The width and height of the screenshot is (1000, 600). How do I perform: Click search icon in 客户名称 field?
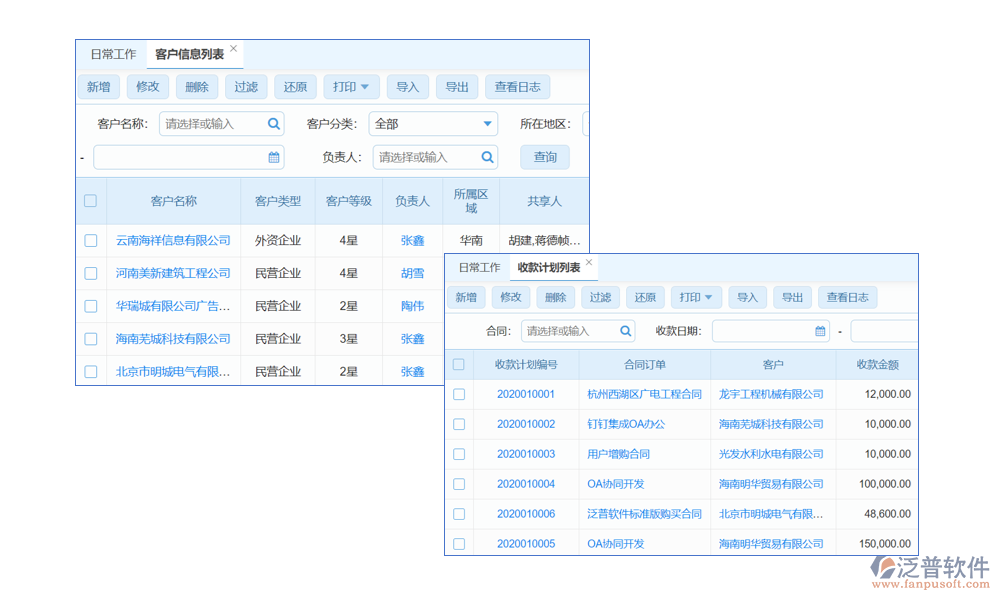273,124
